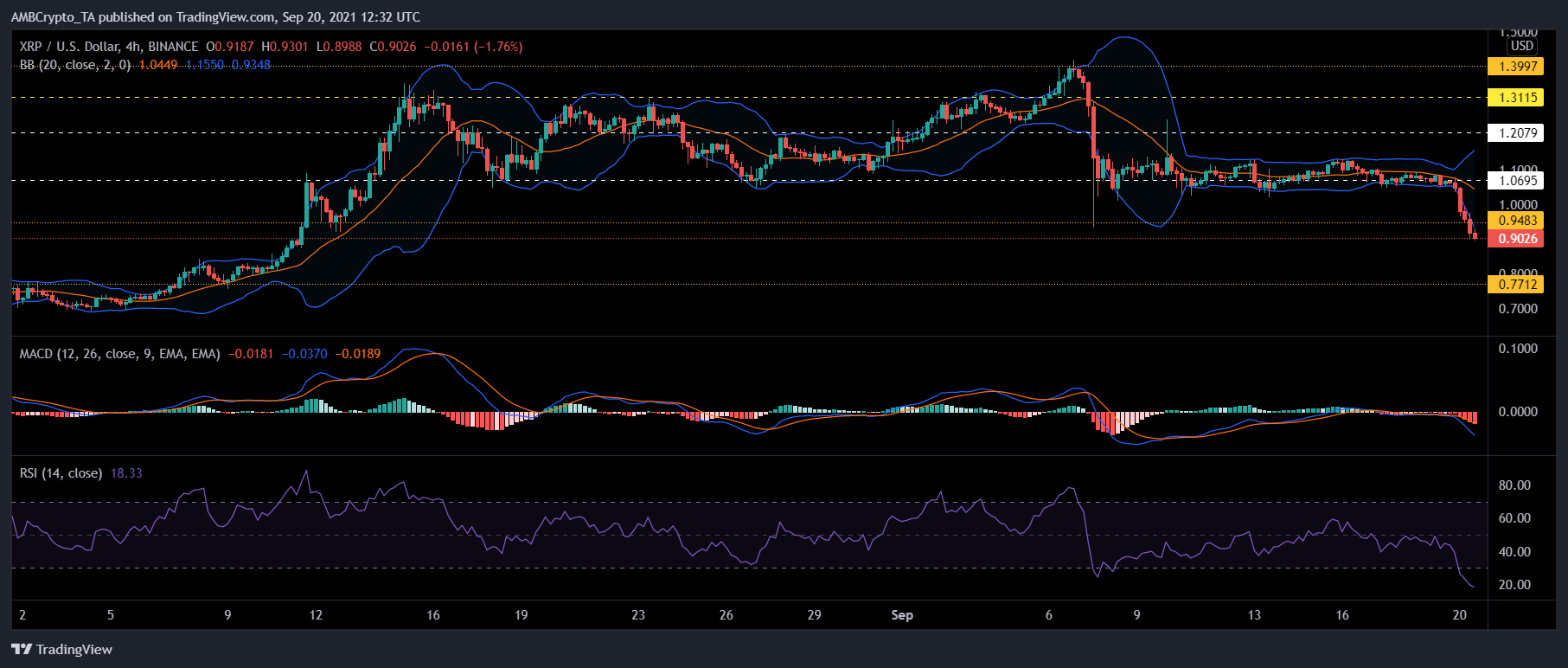Screen dimensions: 1568x668
Task: Click the 1.2079 price level label
Action: [x=1515, y=133]
